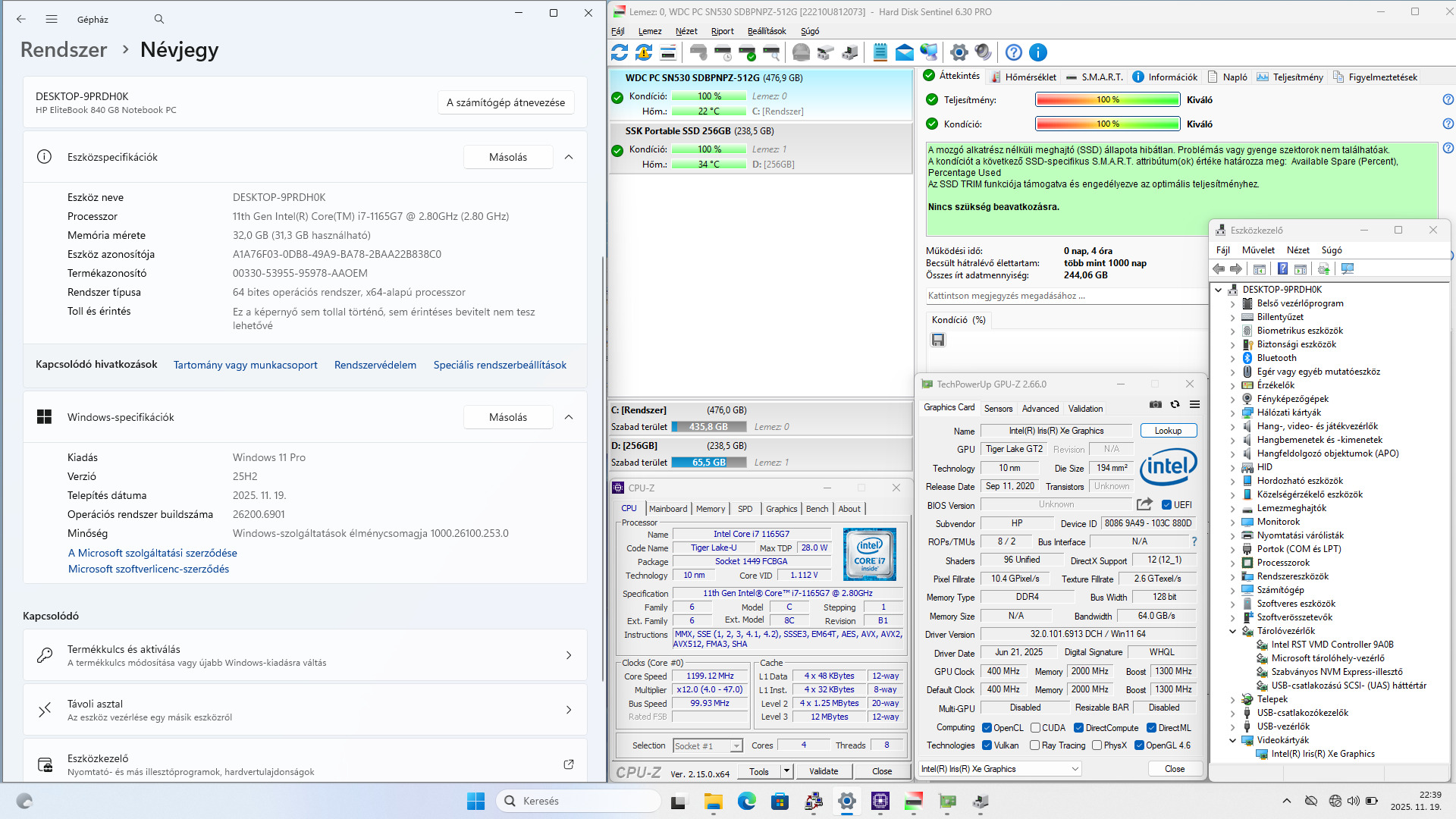Click the blue info icon in Hard Disk Sentinel
The image size is (1456, 819).
(1038, 52)
